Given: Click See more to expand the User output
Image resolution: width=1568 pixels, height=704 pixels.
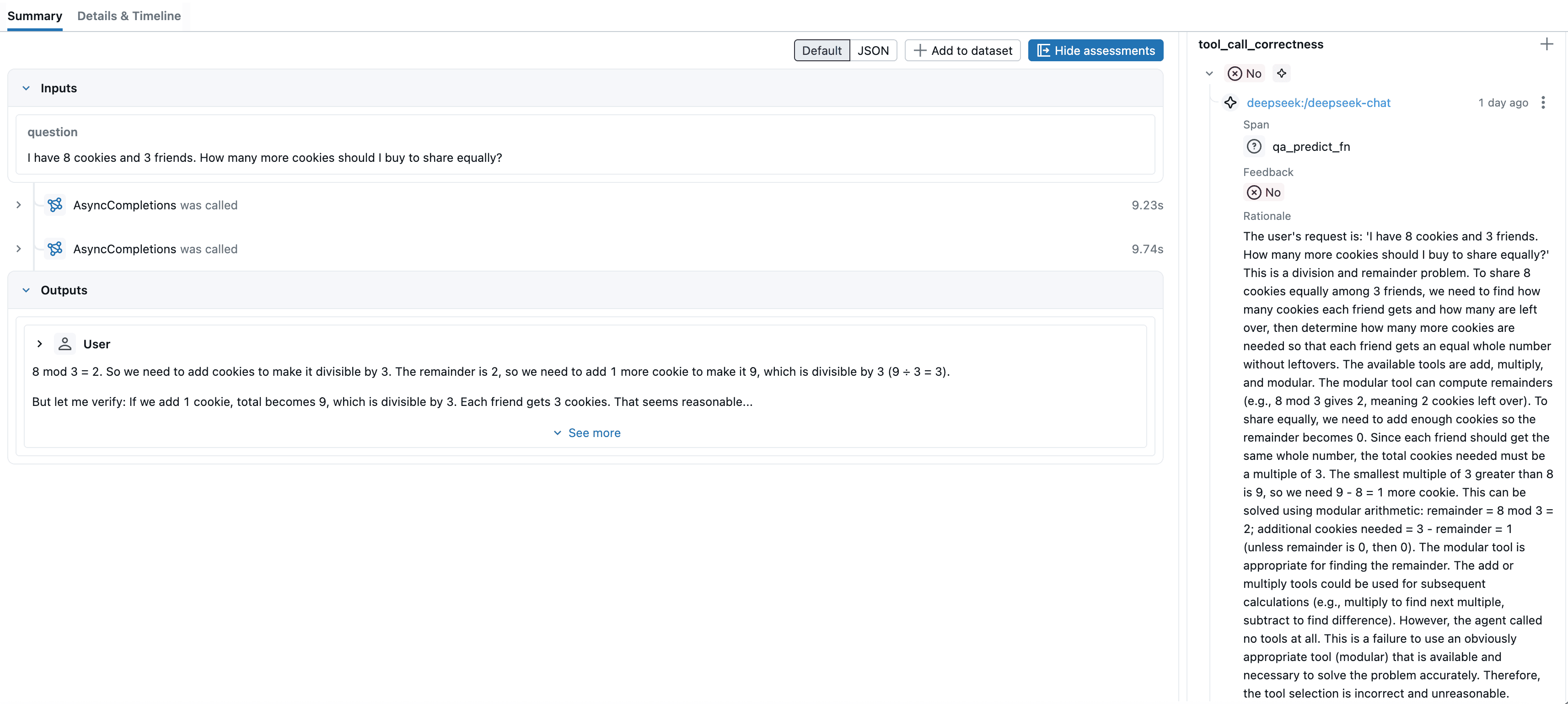Looking at the screenshot, I should [x=586, y=432].
